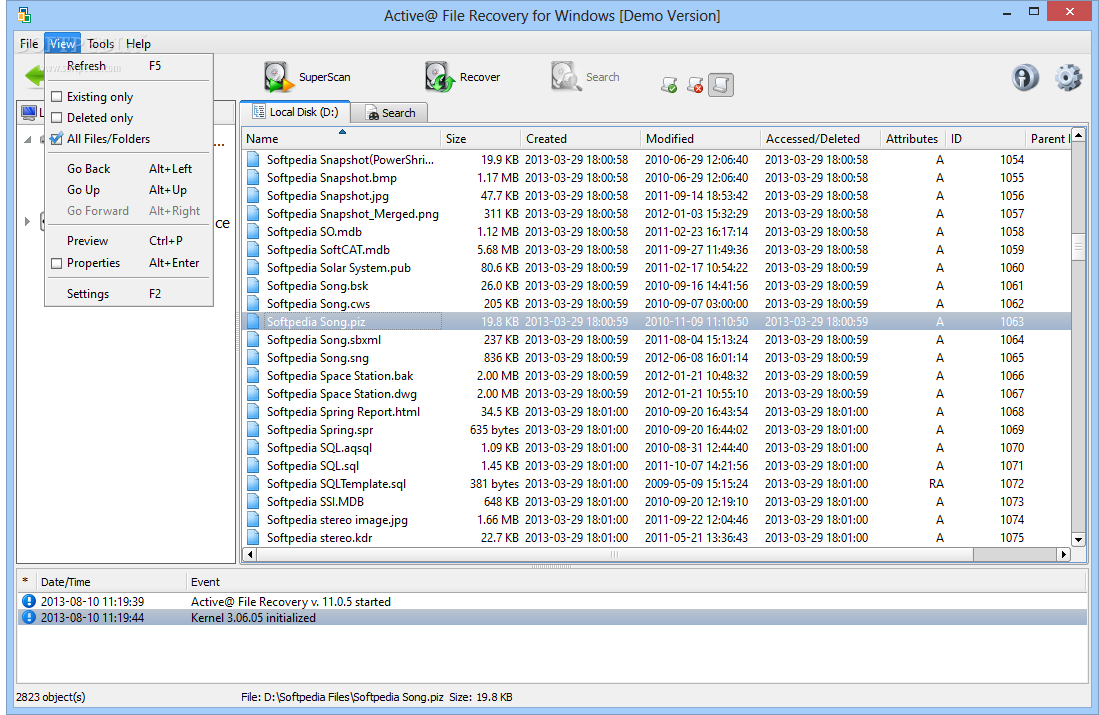Expand the lower collapsed tree node in left pane
1099x715 pixels.
tap(27, 222)
